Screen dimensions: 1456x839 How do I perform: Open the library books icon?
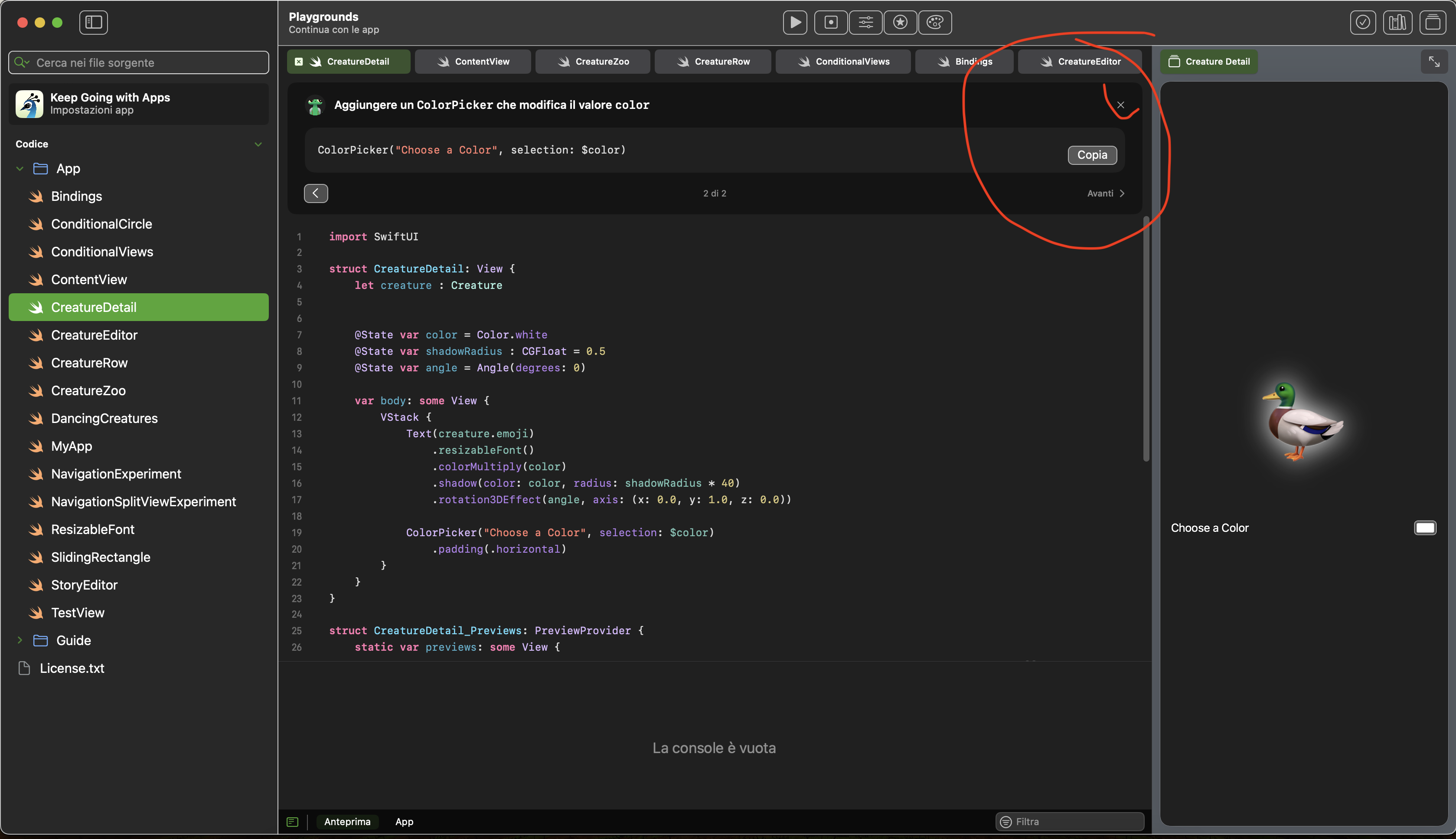coord(1397,23)
